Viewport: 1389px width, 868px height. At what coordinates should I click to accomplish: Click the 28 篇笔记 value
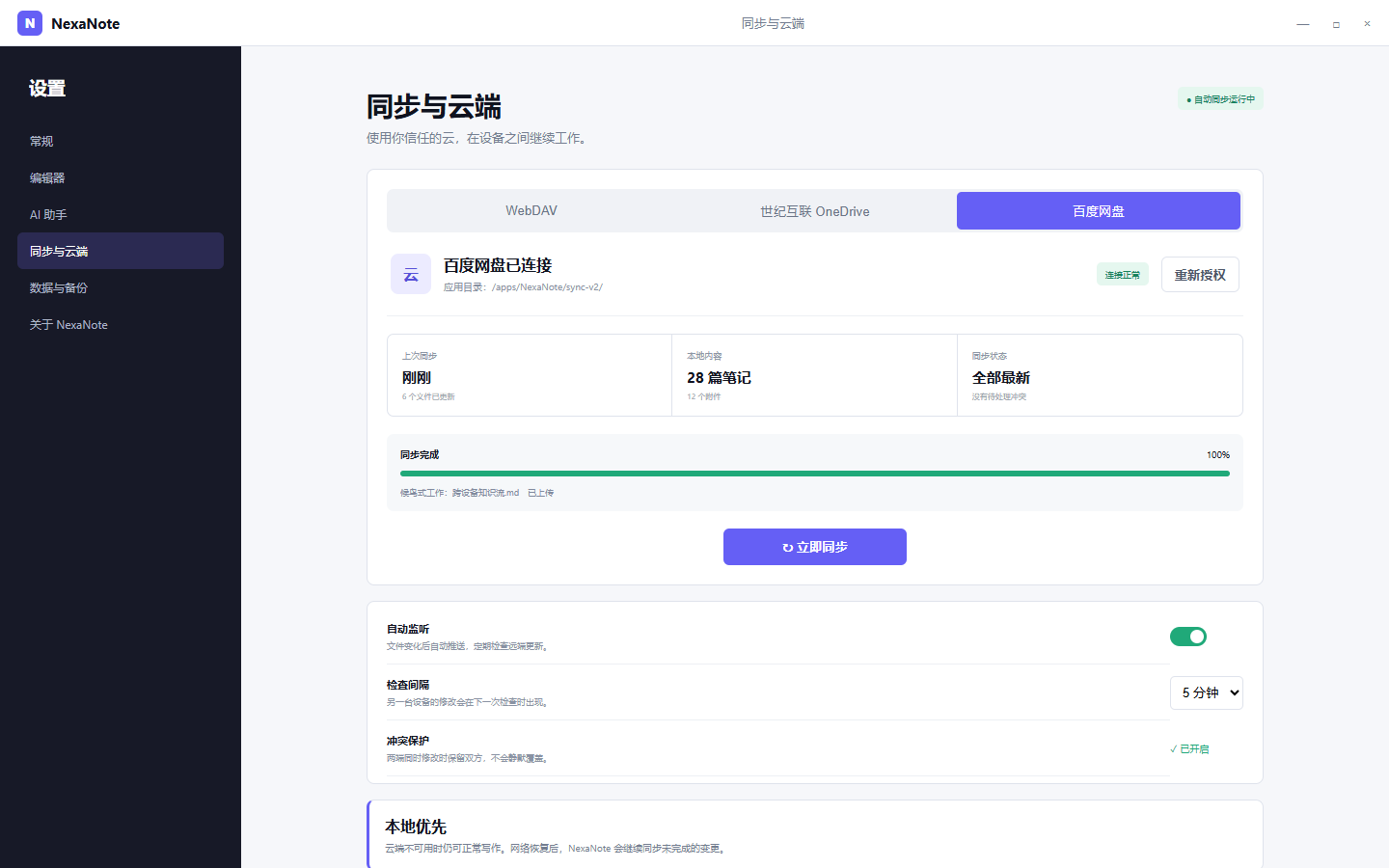(719, 377)
